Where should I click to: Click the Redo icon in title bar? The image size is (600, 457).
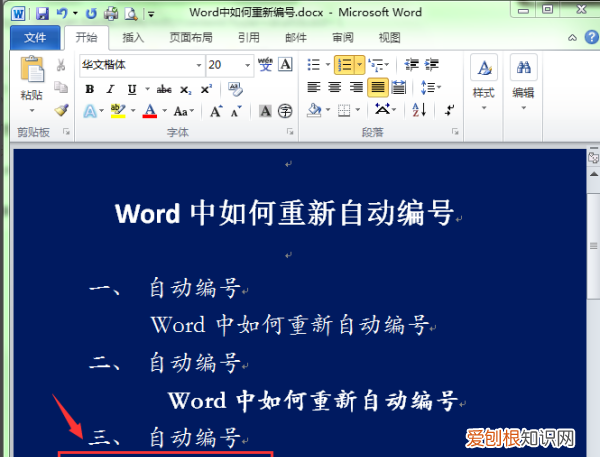[x=91, y=14]
